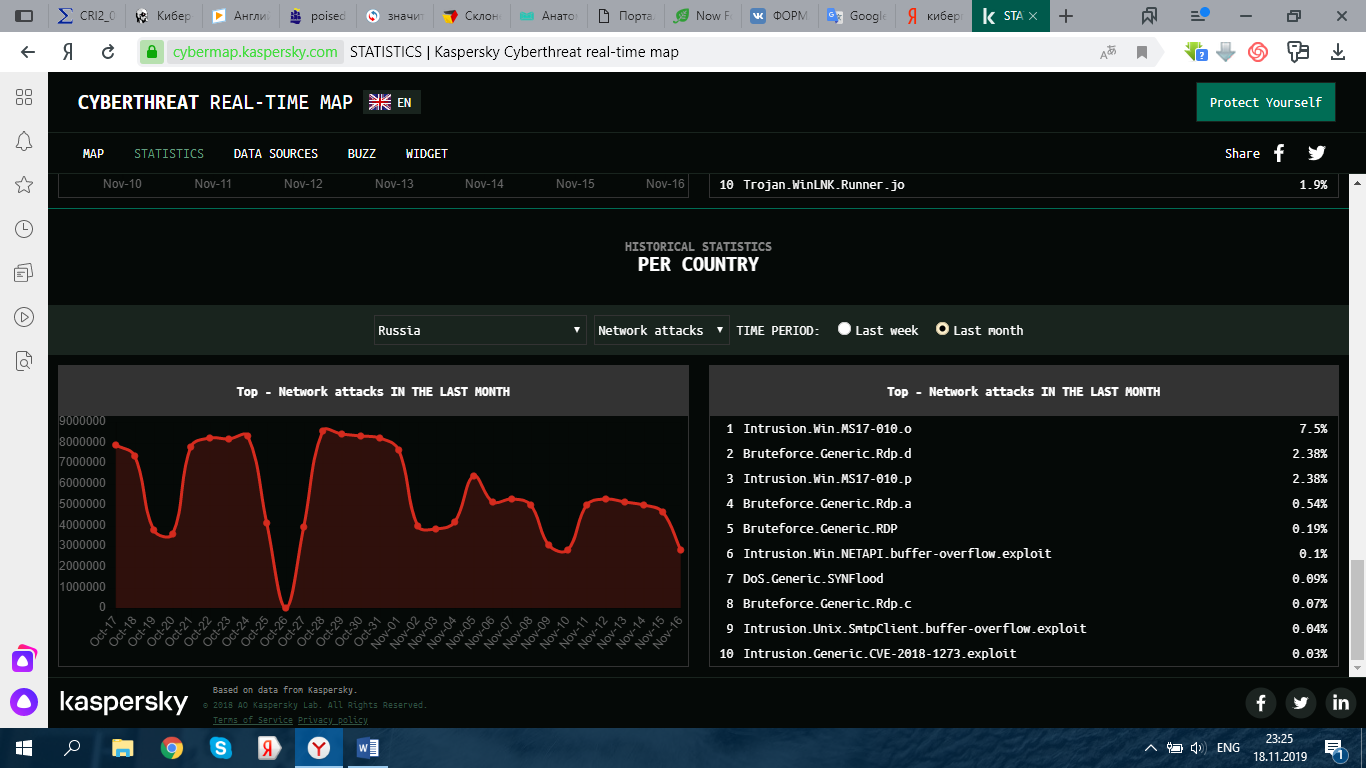Open collections icon in sidebar
The width and height of the screenshot is (1366, 768).
pos(24,273)
